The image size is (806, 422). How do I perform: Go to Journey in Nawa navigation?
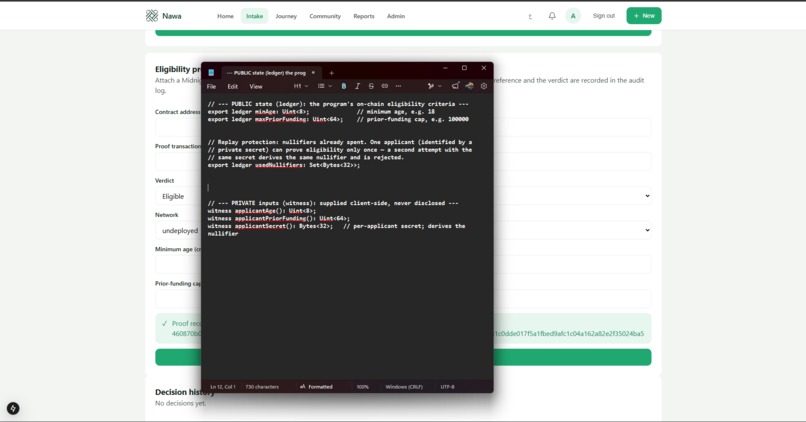click(286, 16)
